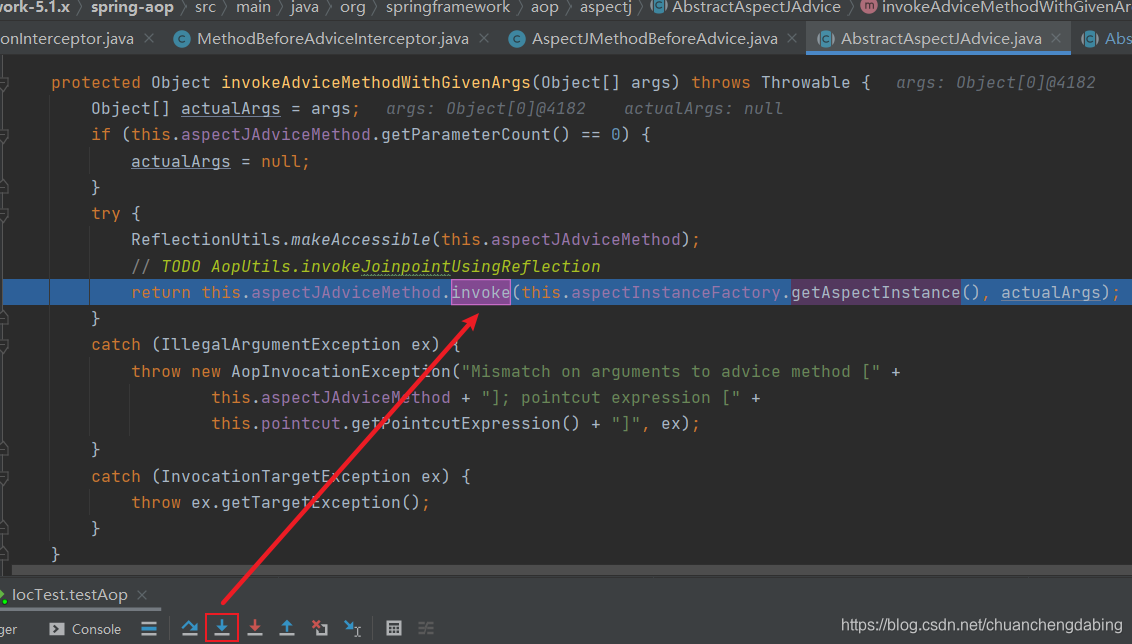Click inline hint actualArgs: null

point(703,109)
